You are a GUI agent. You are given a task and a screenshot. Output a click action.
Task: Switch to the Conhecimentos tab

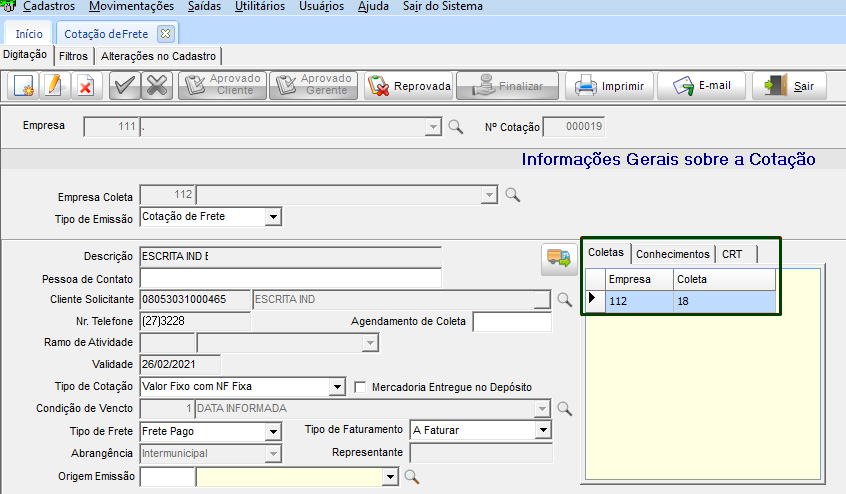pos(673,254)
